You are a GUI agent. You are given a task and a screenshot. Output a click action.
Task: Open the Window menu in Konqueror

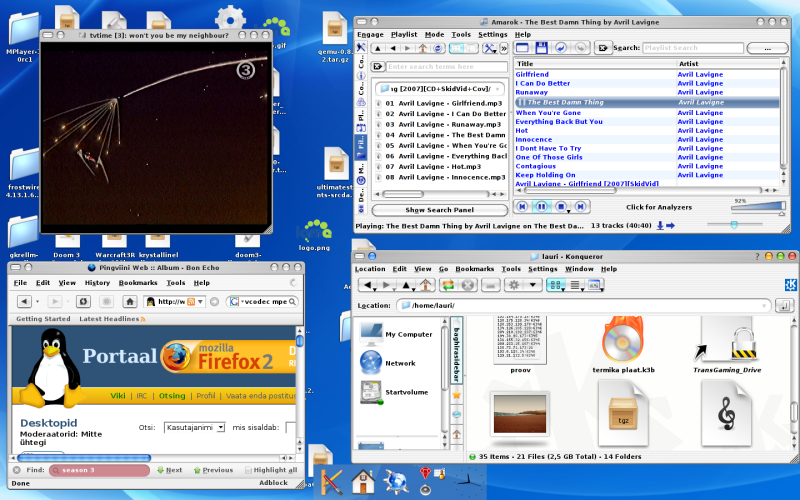coord(579,269)
